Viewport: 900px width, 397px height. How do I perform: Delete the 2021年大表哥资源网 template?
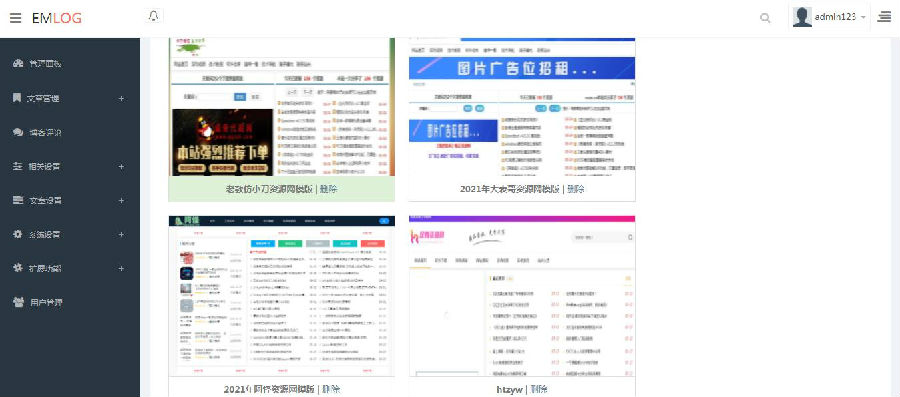[x=576, y=189]
